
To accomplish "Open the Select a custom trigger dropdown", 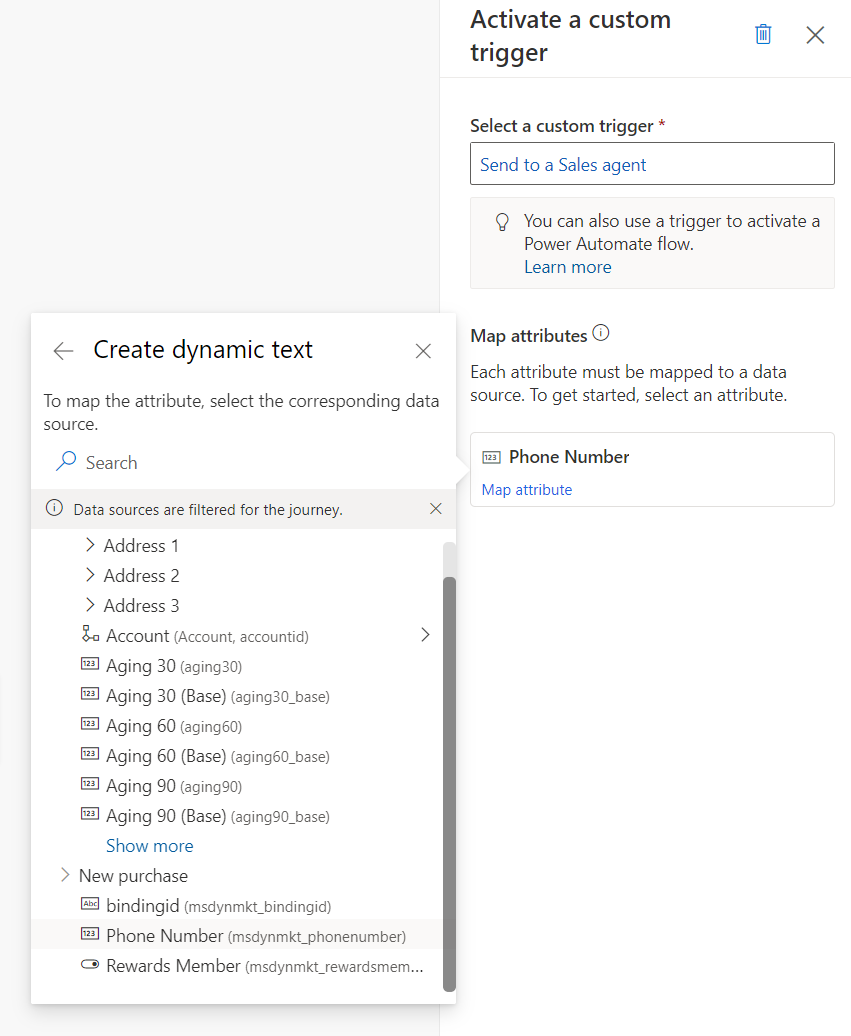I will pos(652,164).
